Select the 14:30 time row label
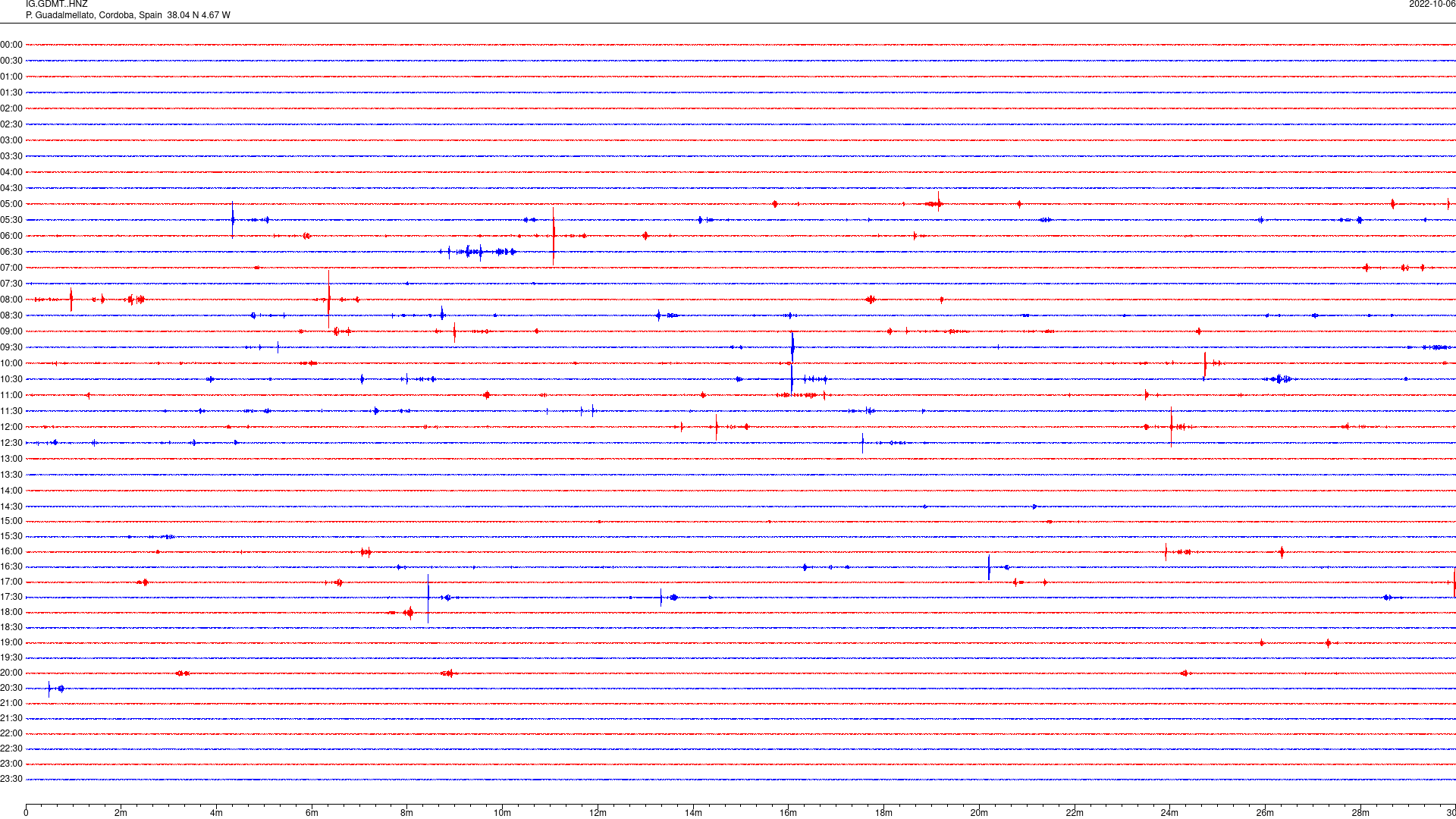The image size is (1456, 819). [x=11, y=507]
